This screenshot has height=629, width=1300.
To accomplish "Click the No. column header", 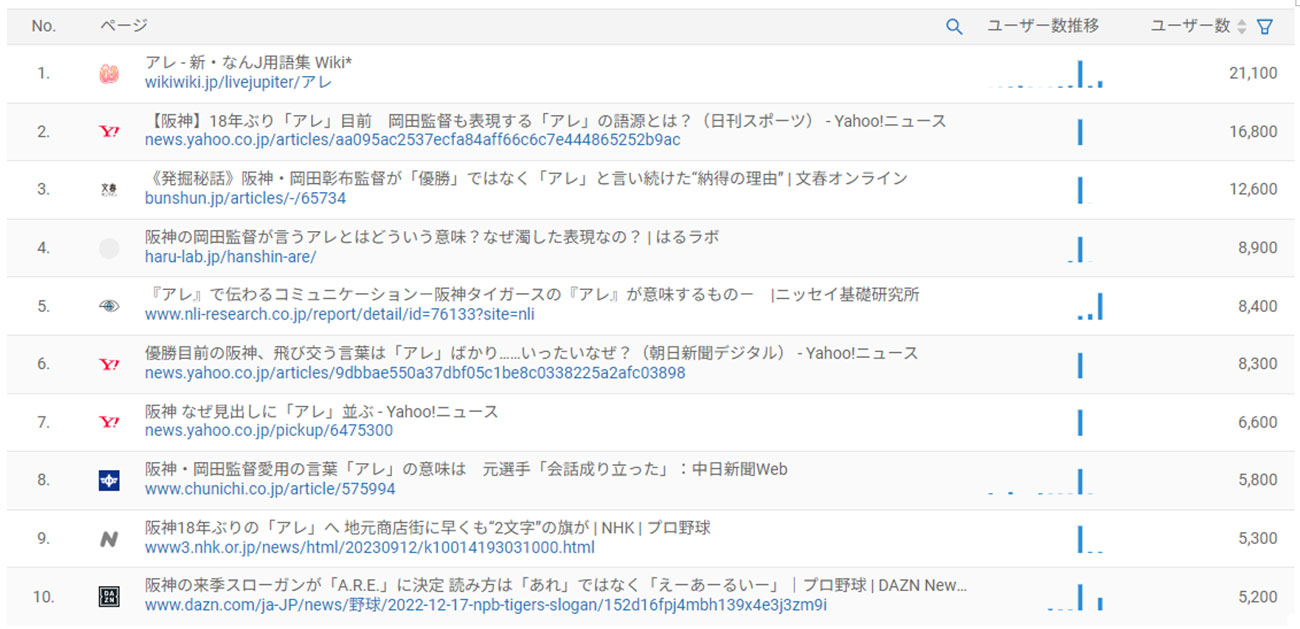I will 43,27.
